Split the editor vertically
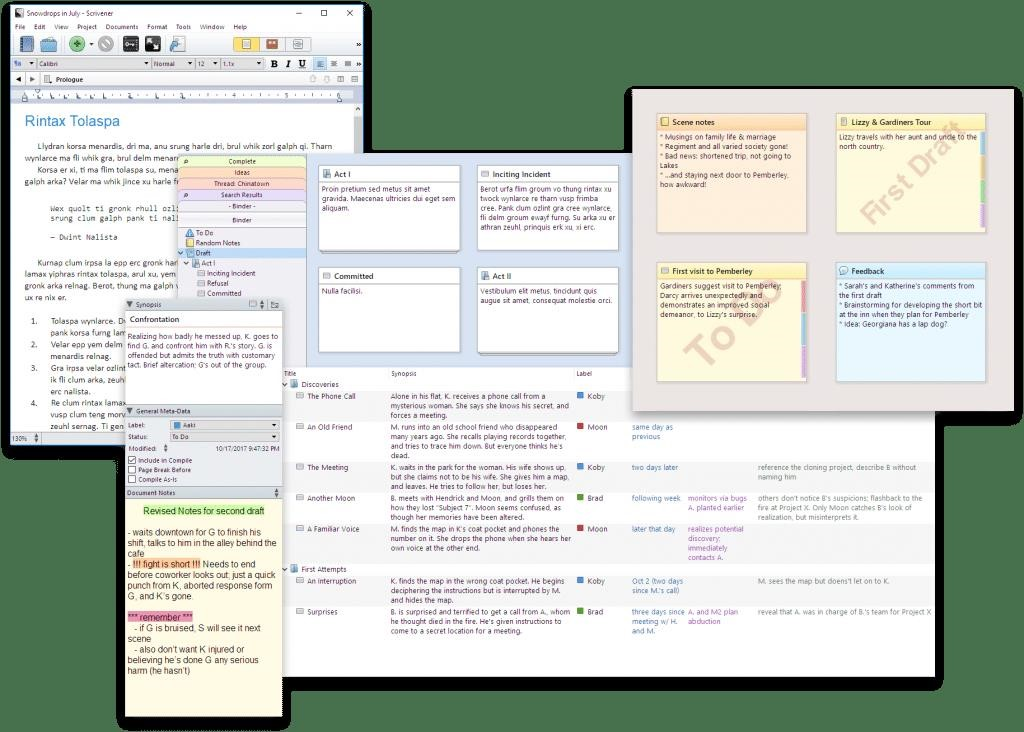Viewport: 1024px width, 732px height. [x=341, y=79]
